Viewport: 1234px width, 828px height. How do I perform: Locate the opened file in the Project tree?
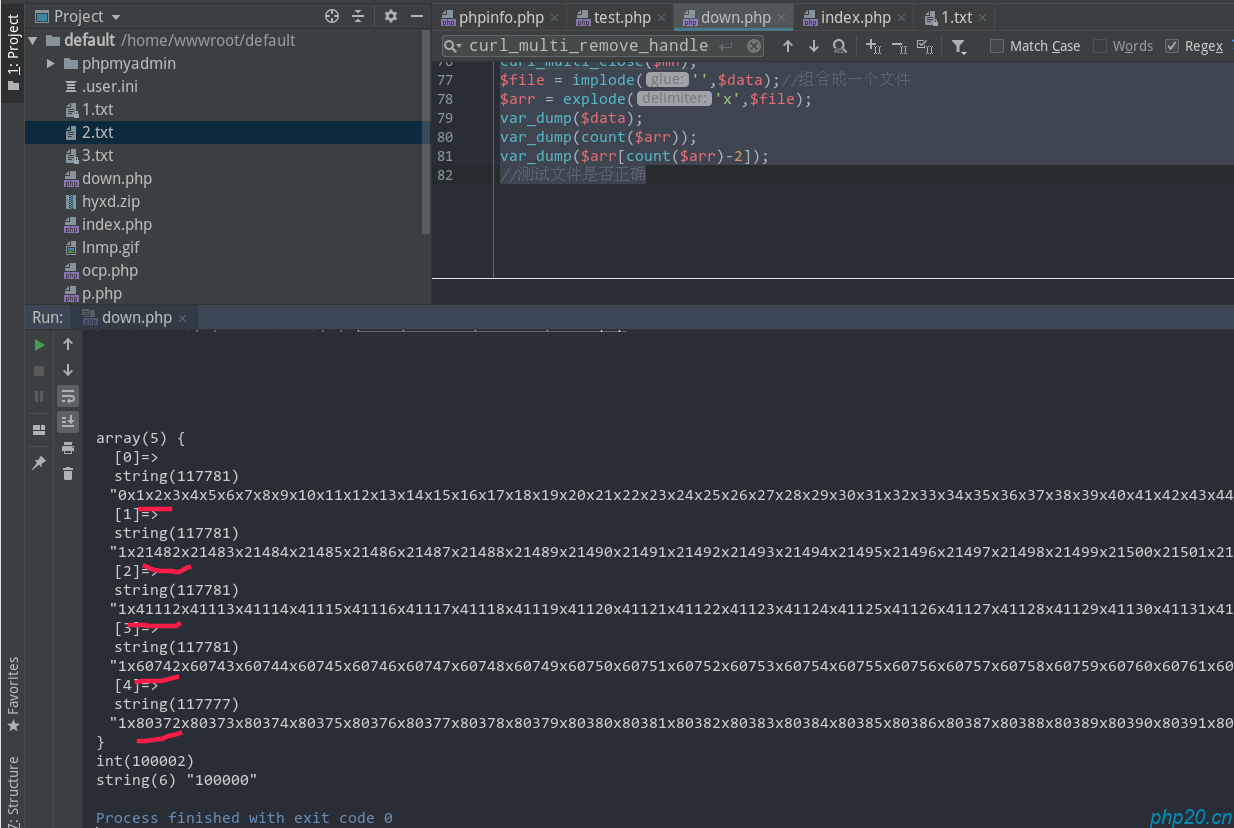point(332,16)
